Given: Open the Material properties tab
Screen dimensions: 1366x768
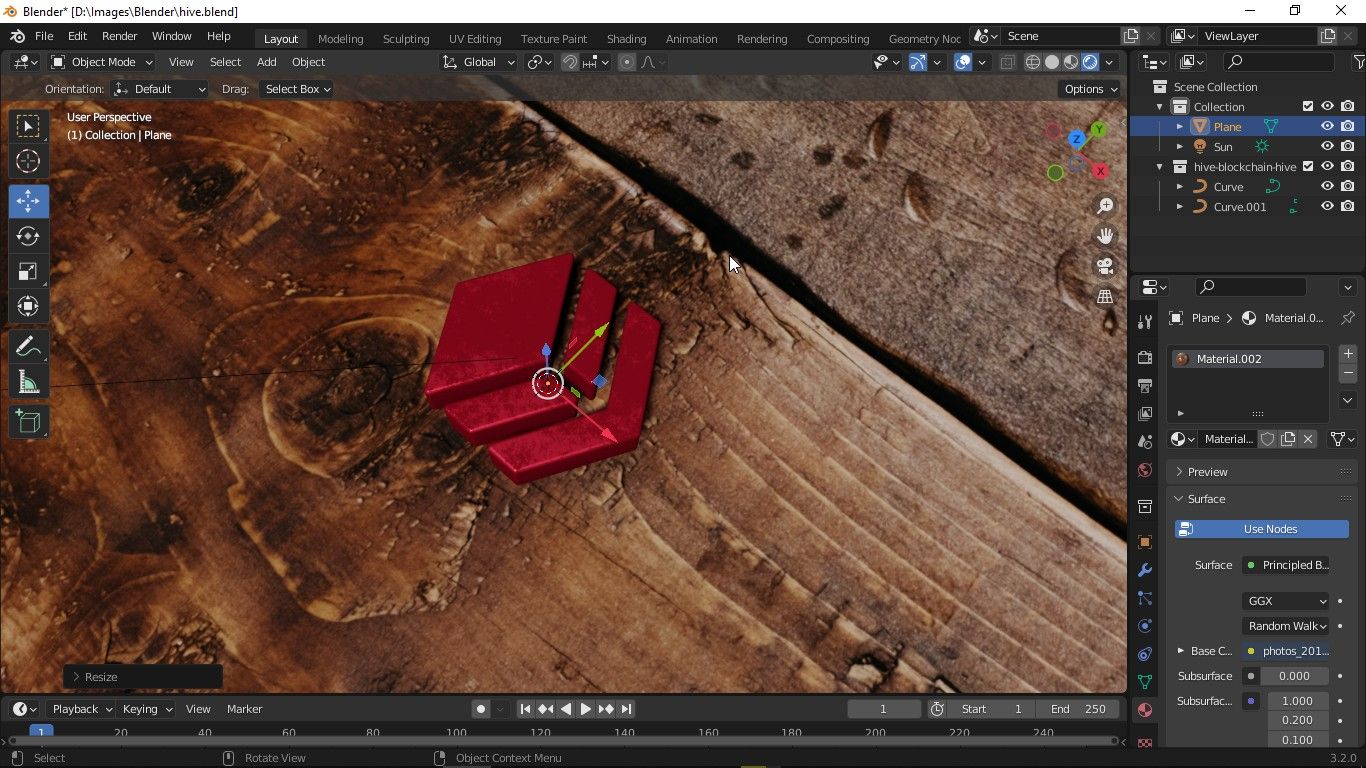Looking at the screenshot, I should pyautogui.click(x=1145, y=710).
